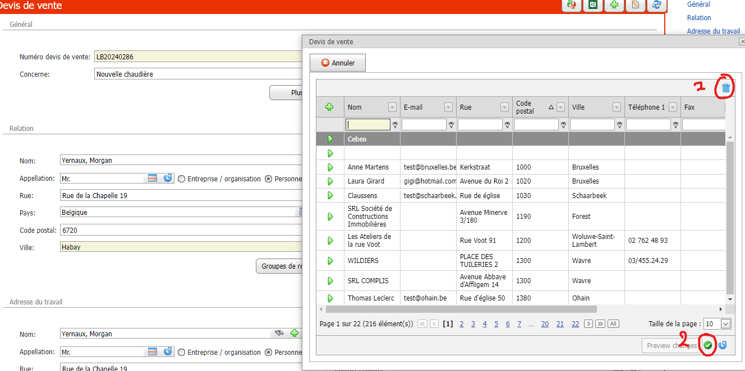Go to Adresse du travail section link

pos(713,31)
